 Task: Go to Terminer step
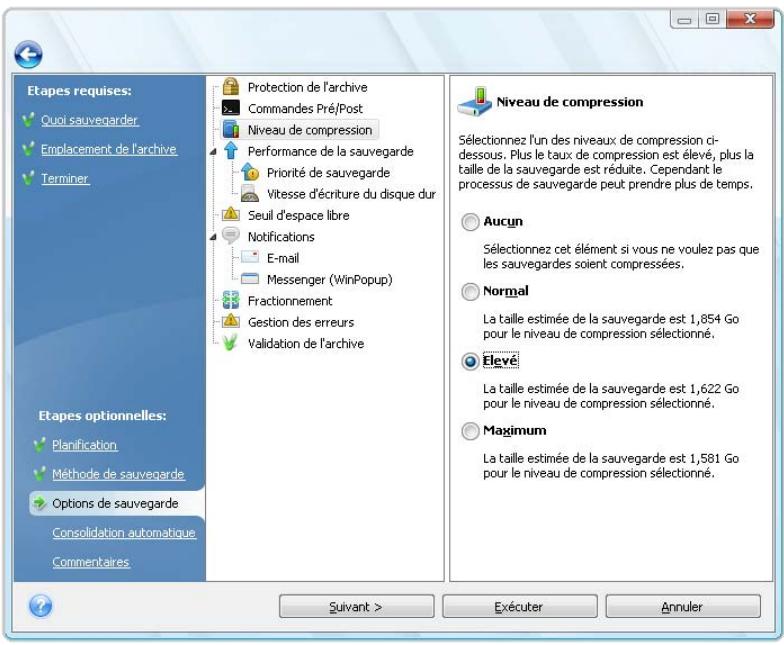click(64, 178)
